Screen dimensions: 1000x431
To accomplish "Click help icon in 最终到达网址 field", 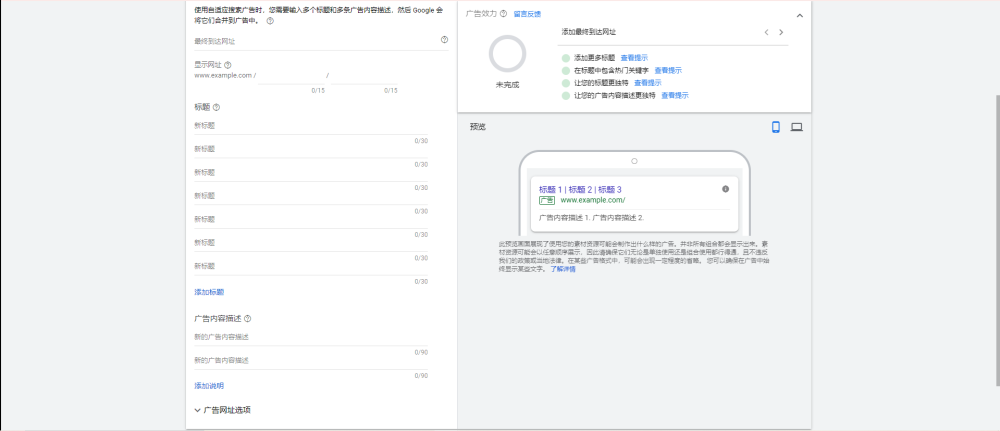I will pyautogui.click(x=444, y=40).
